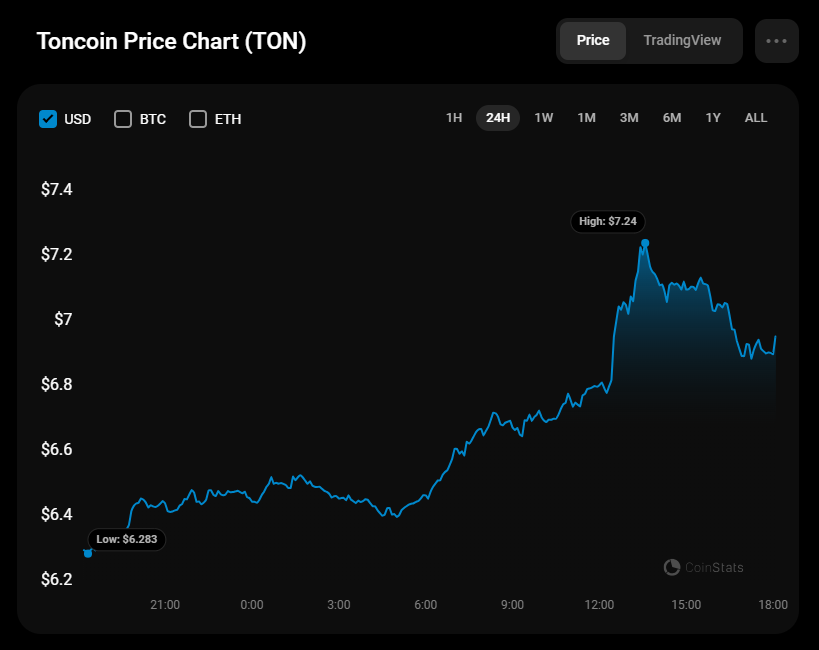Click the low point marker on chart
This screenshot has width=819, height=650.
point(88,553)
